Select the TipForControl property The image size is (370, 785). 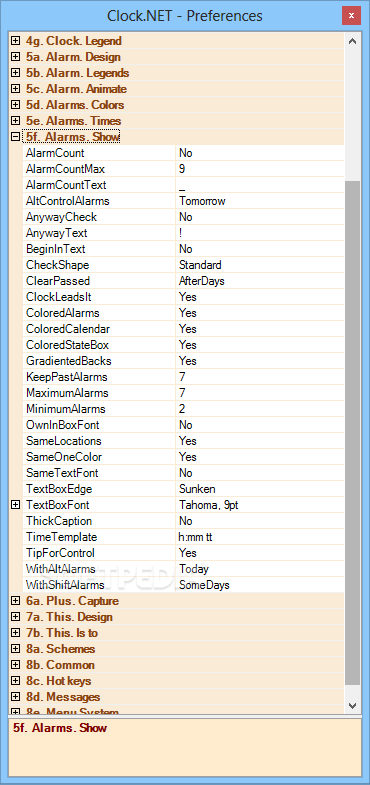click(x=60, y=553)
